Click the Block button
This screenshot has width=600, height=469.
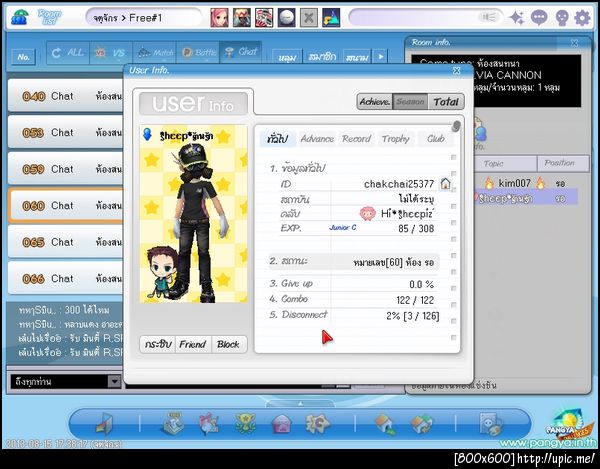(228, 344)
